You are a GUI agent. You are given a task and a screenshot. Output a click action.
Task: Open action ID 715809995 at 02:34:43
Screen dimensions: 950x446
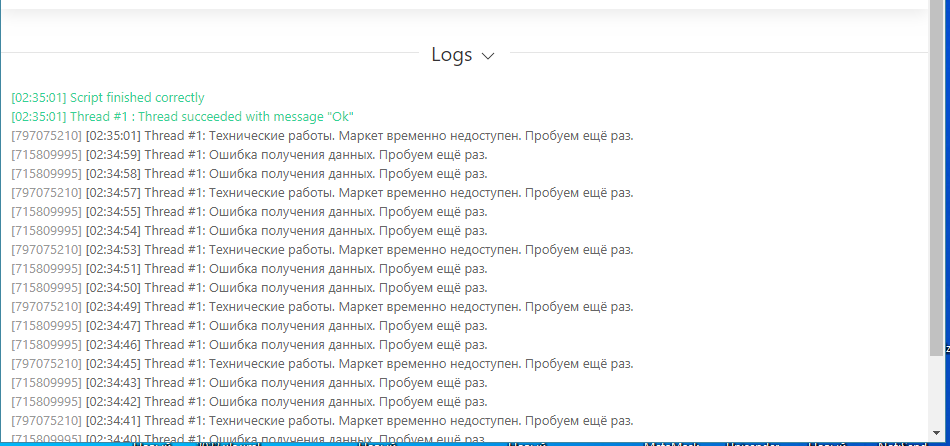46,383
